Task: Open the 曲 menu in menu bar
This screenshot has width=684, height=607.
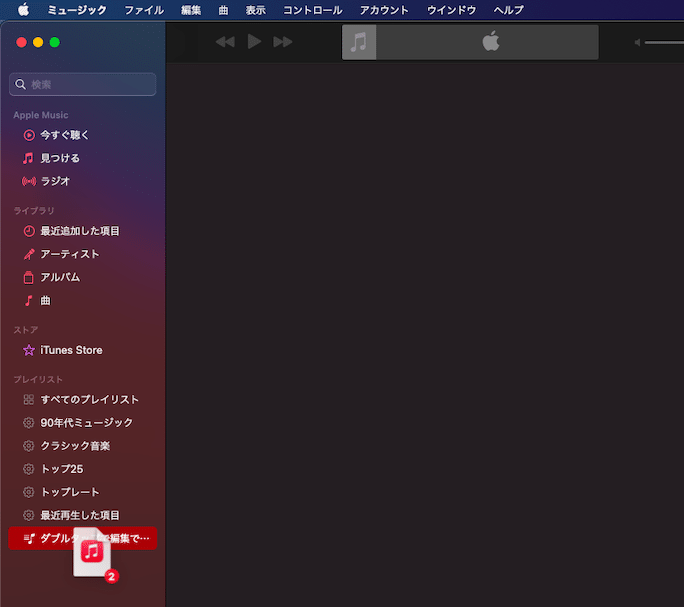Action: [x=223, y=10]
